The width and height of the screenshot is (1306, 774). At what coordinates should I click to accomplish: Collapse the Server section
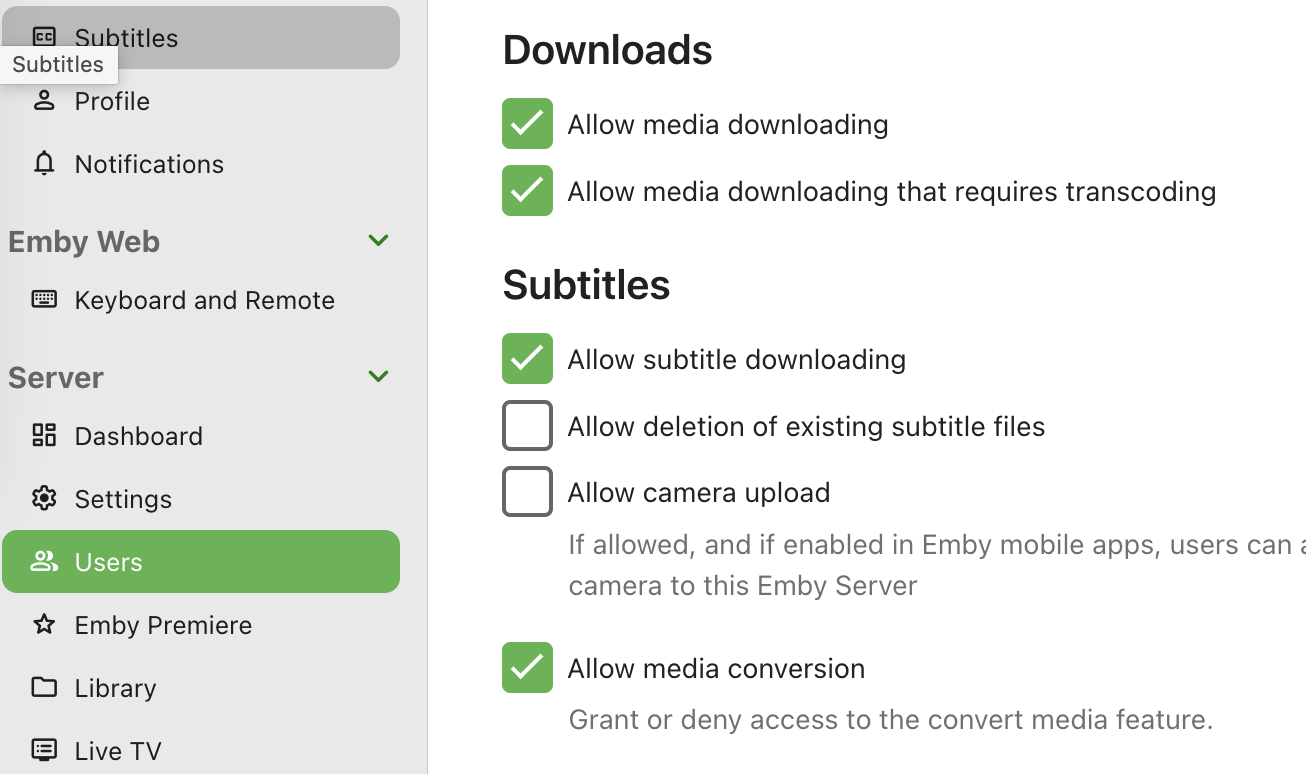point(378,376)
